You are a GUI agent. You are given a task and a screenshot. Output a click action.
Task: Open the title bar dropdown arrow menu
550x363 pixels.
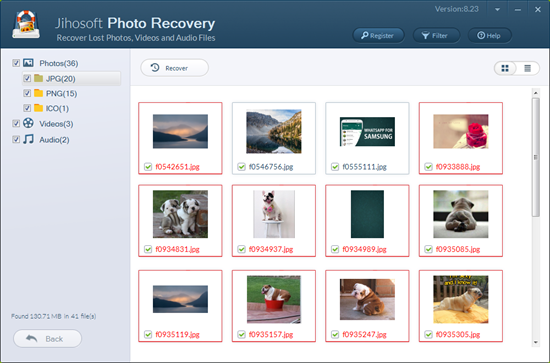click(x=497, y=10)
